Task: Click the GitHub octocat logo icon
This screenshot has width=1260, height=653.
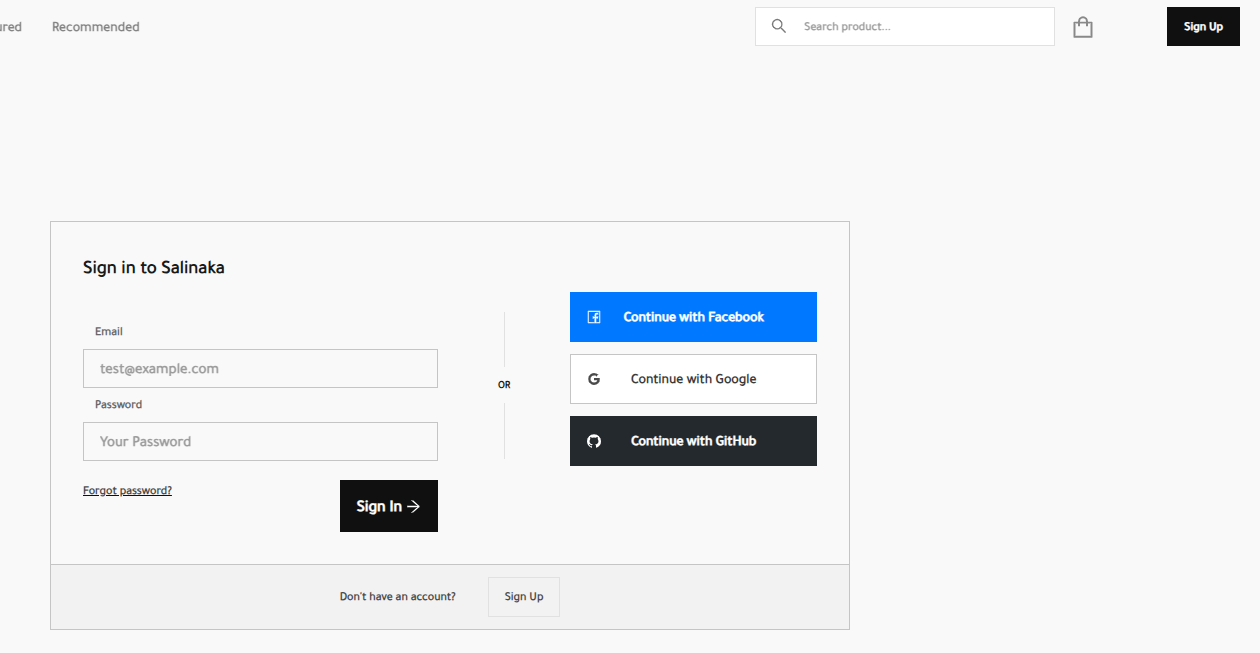Action: tap(594, 441)
